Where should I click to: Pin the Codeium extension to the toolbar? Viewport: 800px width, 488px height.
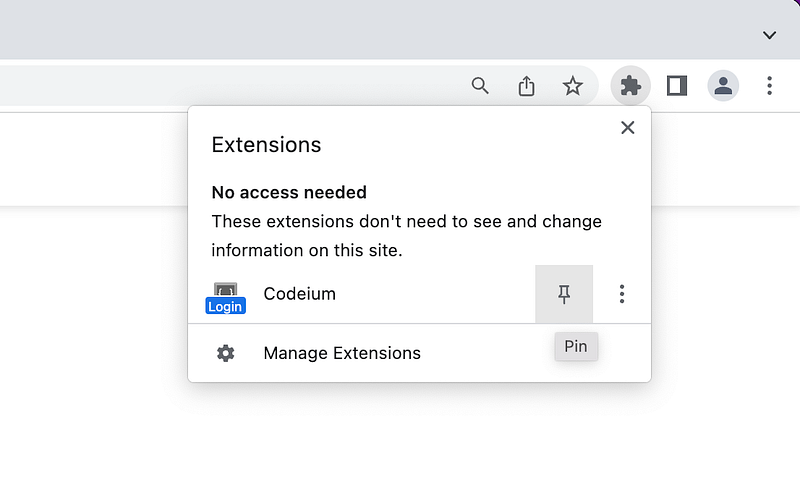(x=564, y=294)
